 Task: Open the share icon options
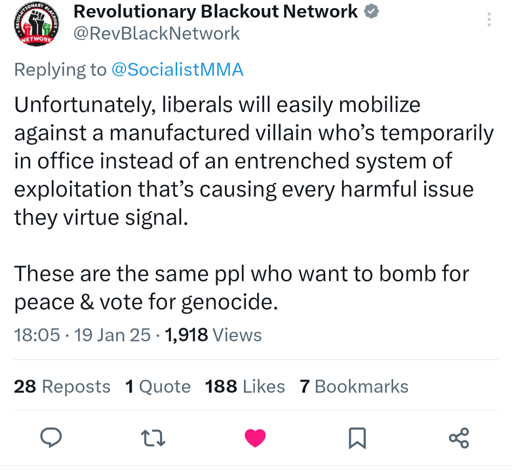[x=459, y=438]
